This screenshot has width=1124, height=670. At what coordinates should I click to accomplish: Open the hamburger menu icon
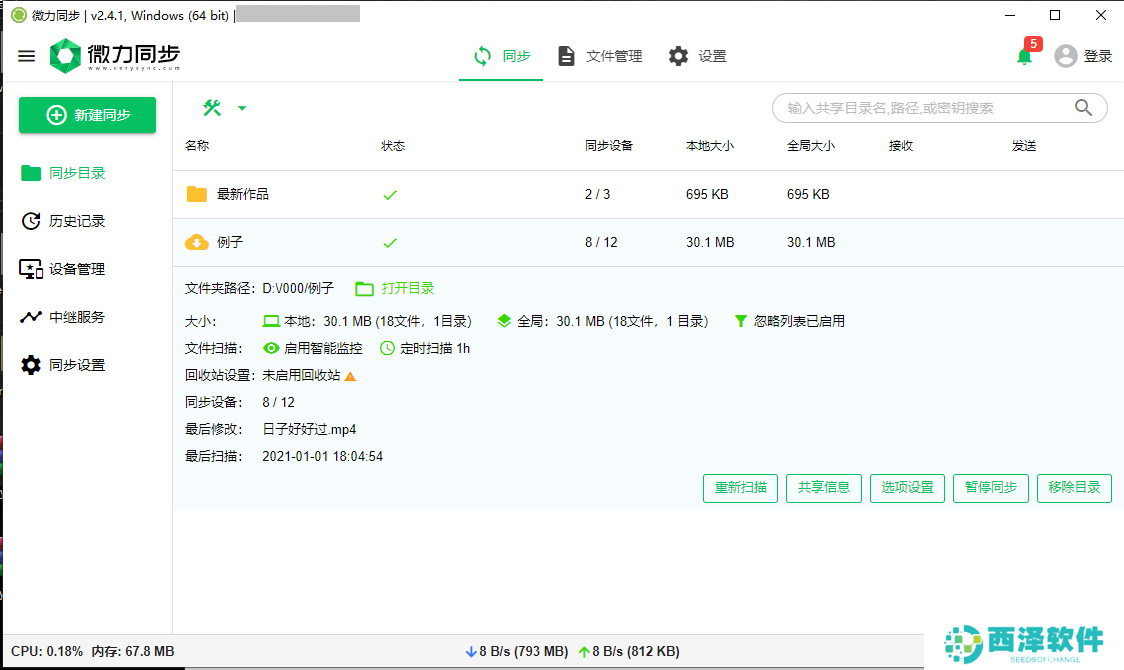27,56
